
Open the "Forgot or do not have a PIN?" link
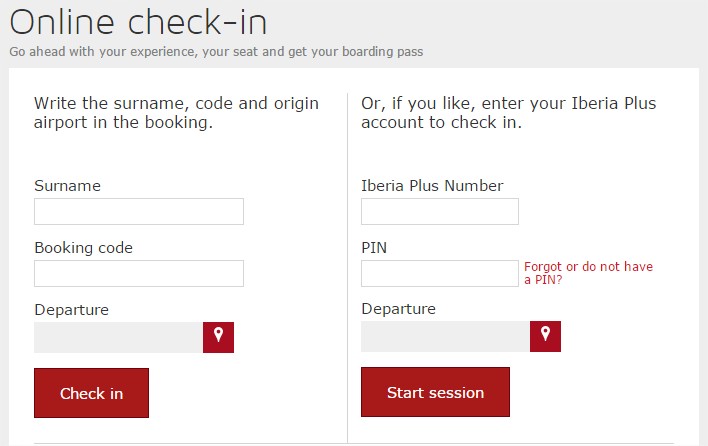click(587, 273)
